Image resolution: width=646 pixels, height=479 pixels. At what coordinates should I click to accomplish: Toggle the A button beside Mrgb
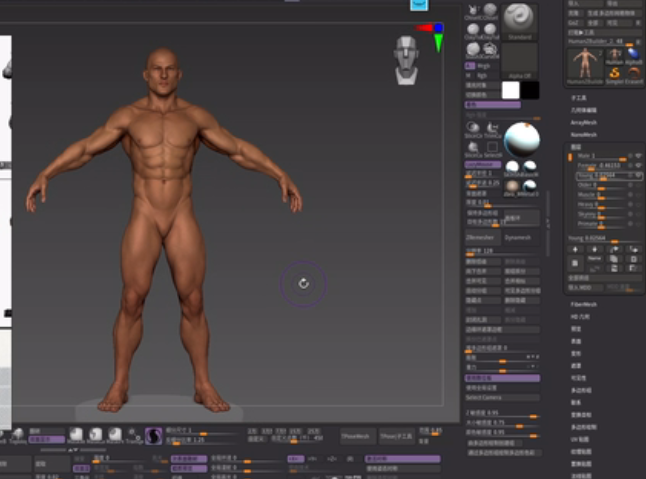coord(469,66)
